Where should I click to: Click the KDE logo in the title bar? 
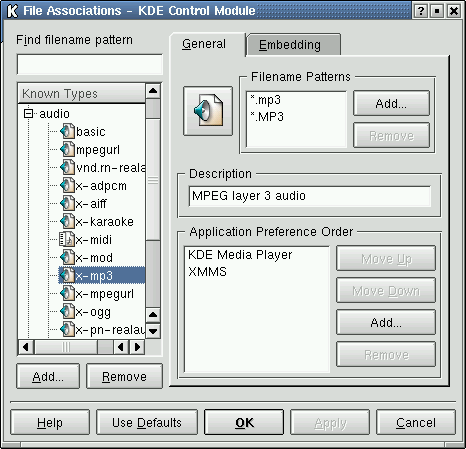[12, 11]
